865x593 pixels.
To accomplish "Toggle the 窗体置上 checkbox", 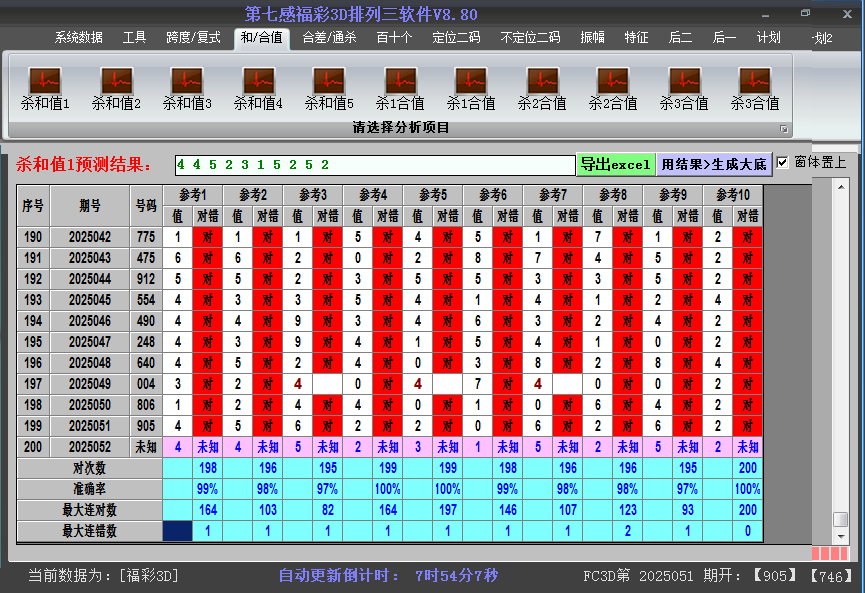I will click(x=782, y=162).
